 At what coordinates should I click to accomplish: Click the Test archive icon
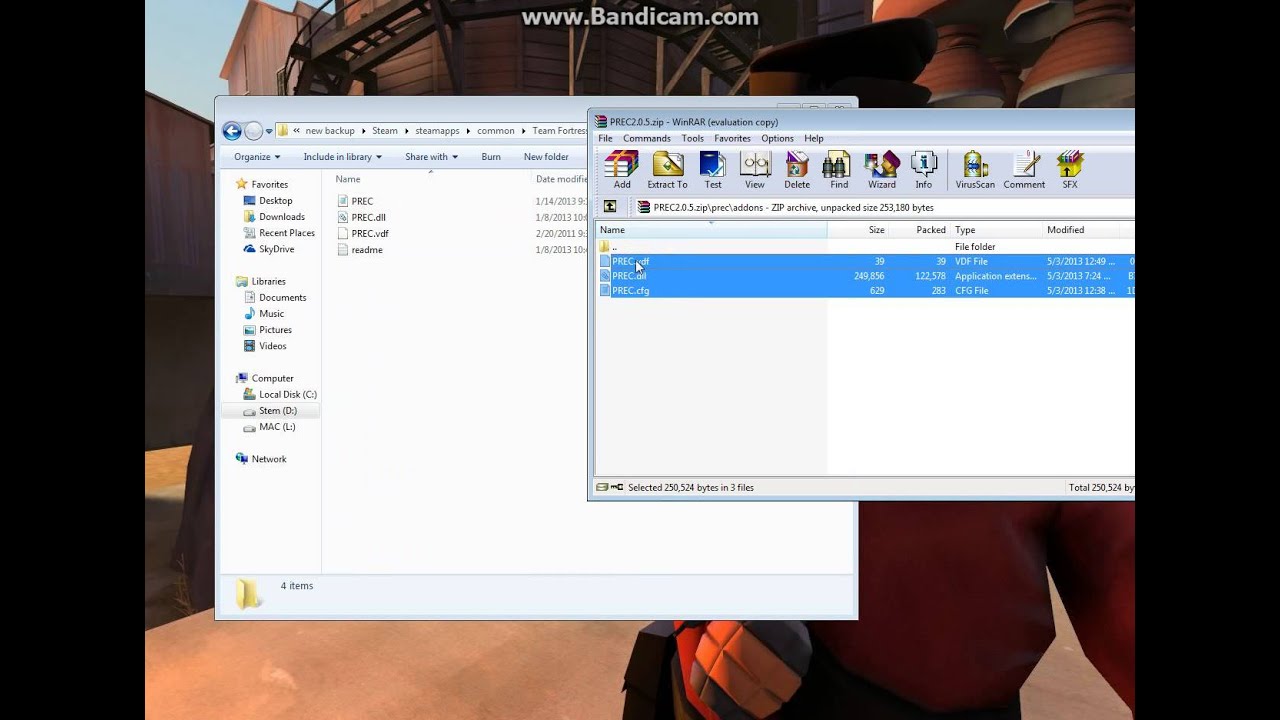tap(712, 169)
